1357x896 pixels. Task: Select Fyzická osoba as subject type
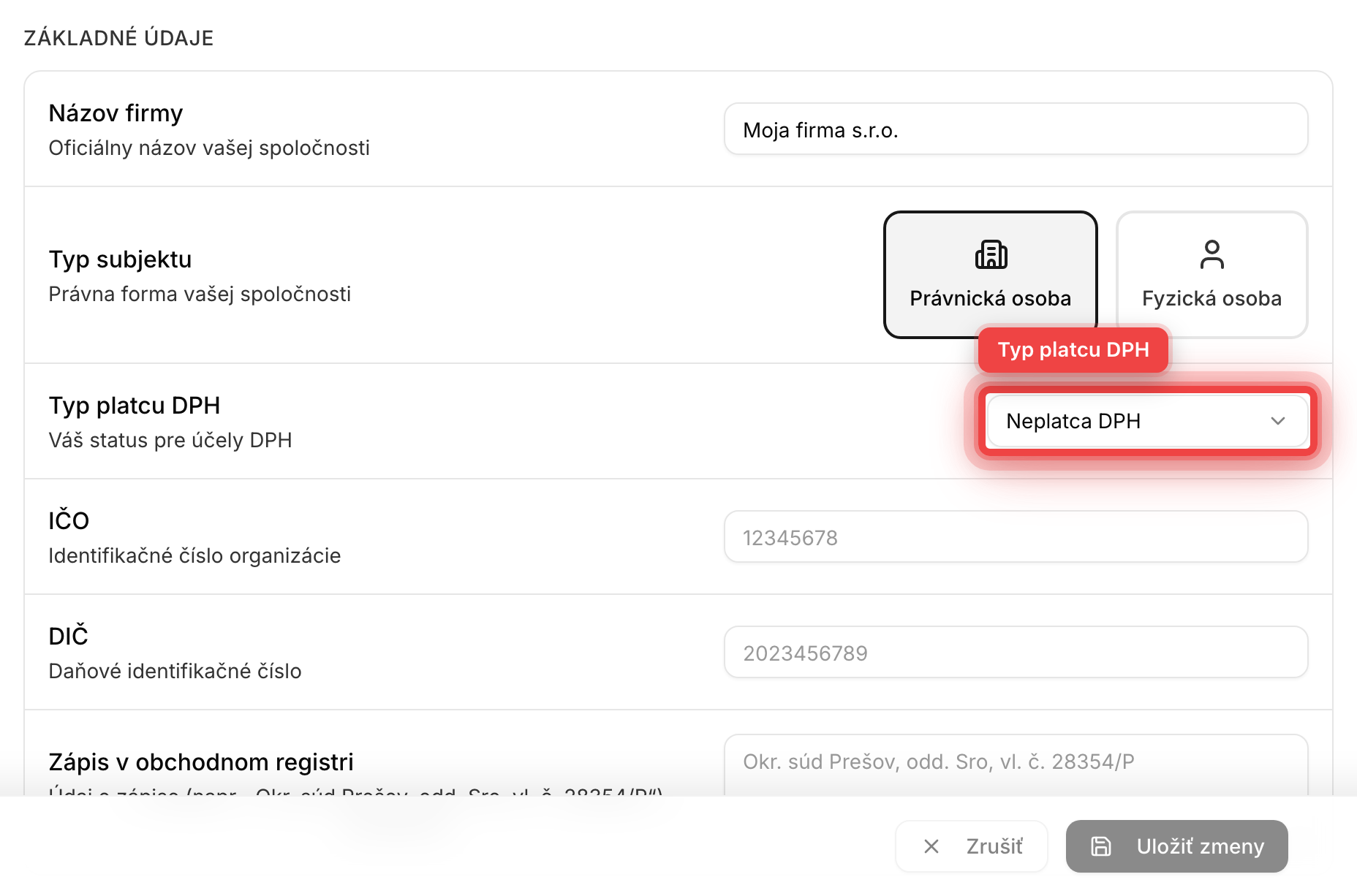pyautogui.click(x=1212, y=275)
